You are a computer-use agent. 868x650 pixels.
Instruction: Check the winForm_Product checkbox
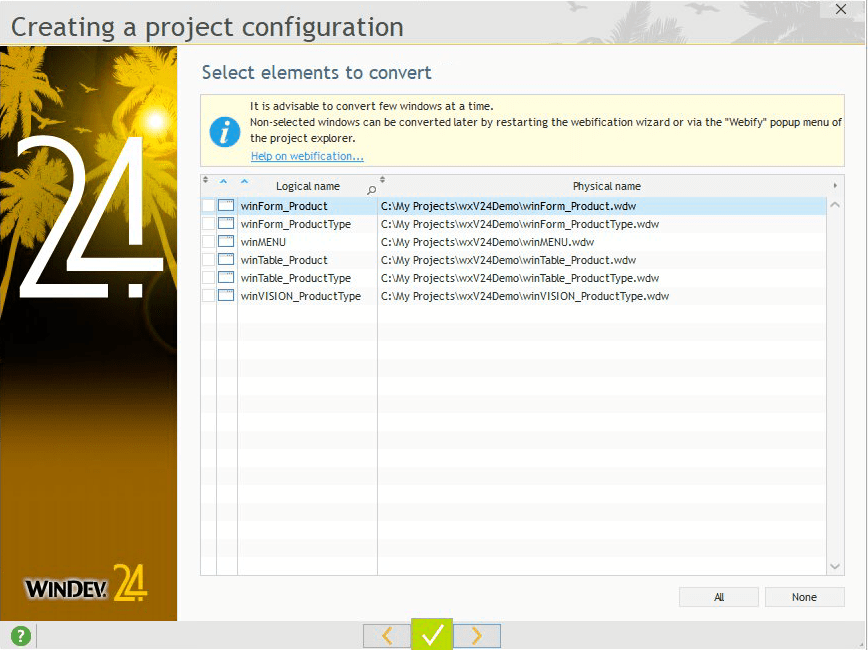(208, 206)
